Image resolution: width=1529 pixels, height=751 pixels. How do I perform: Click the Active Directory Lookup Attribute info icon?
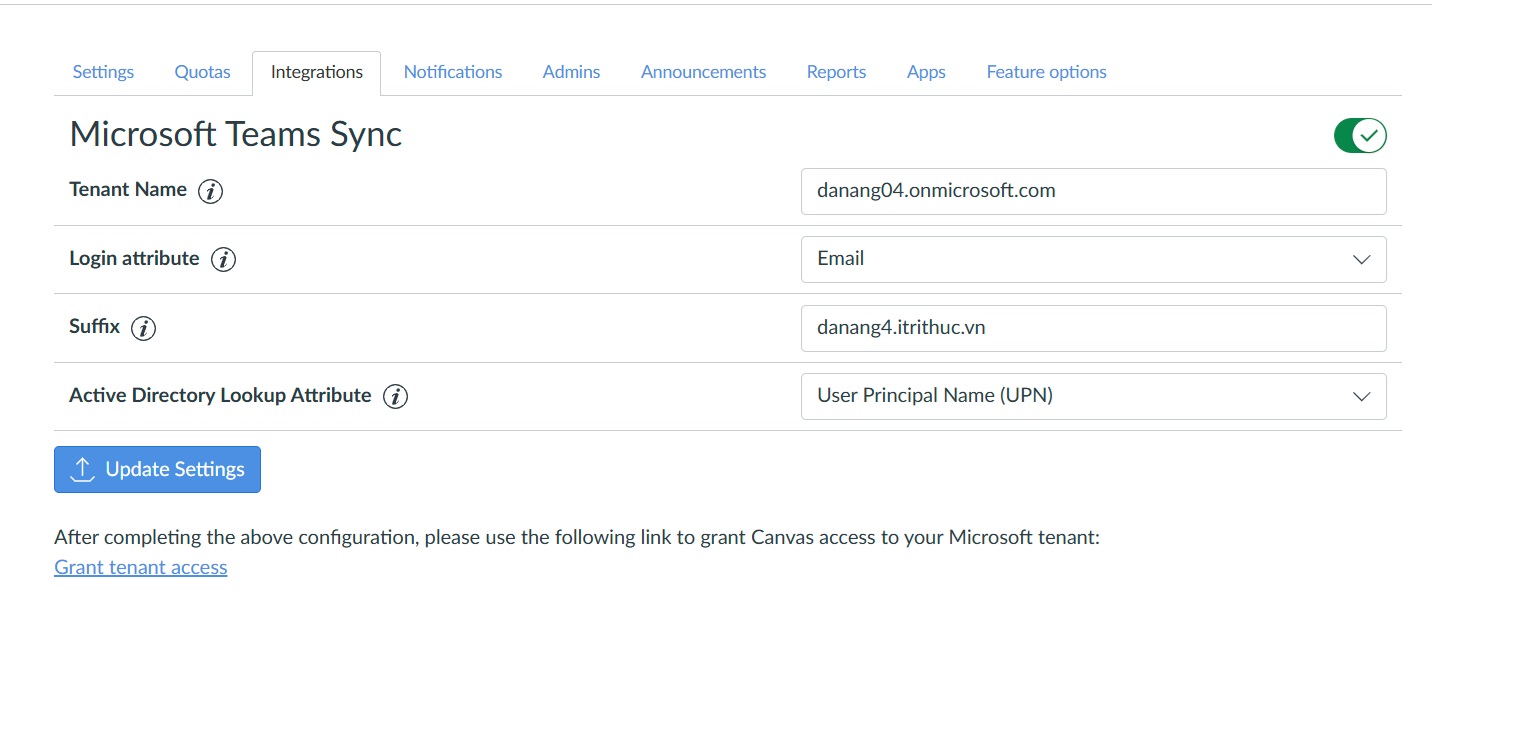click(x=395, y=397)
